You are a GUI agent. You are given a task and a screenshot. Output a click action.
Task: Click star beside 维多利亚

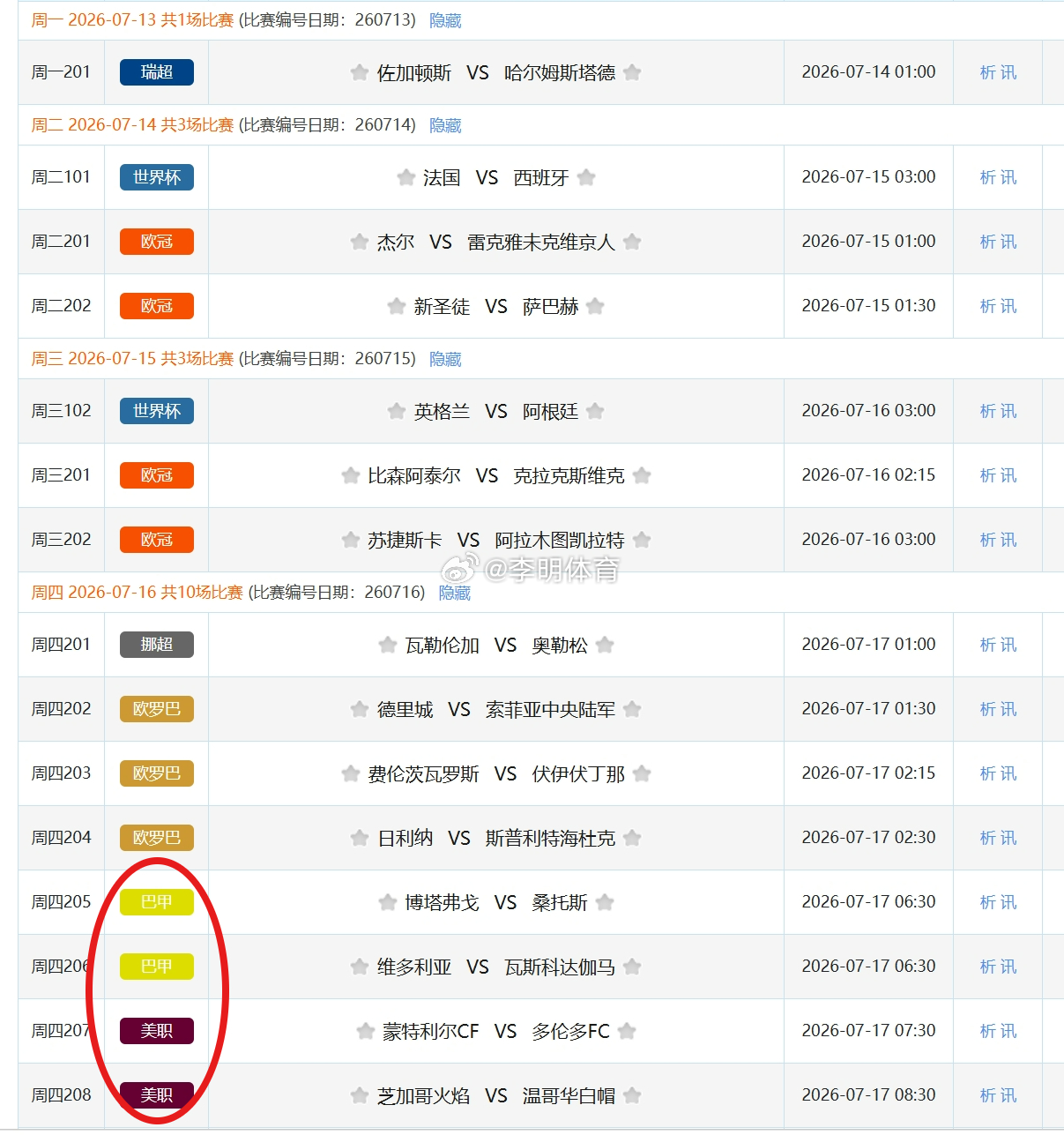[x=360, y=967]
